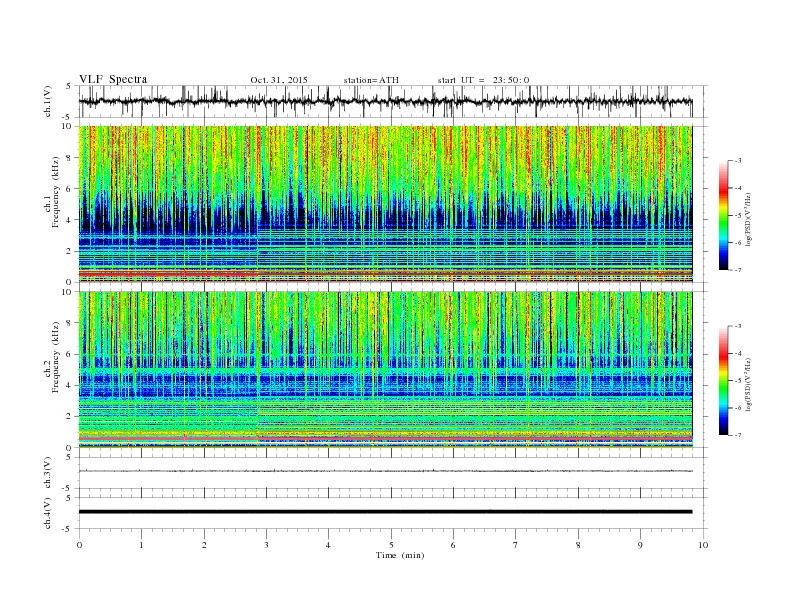Click the '6' kHz tick of ch.1 spectrogram
The image size is (792, 612).
click(70, 189)
